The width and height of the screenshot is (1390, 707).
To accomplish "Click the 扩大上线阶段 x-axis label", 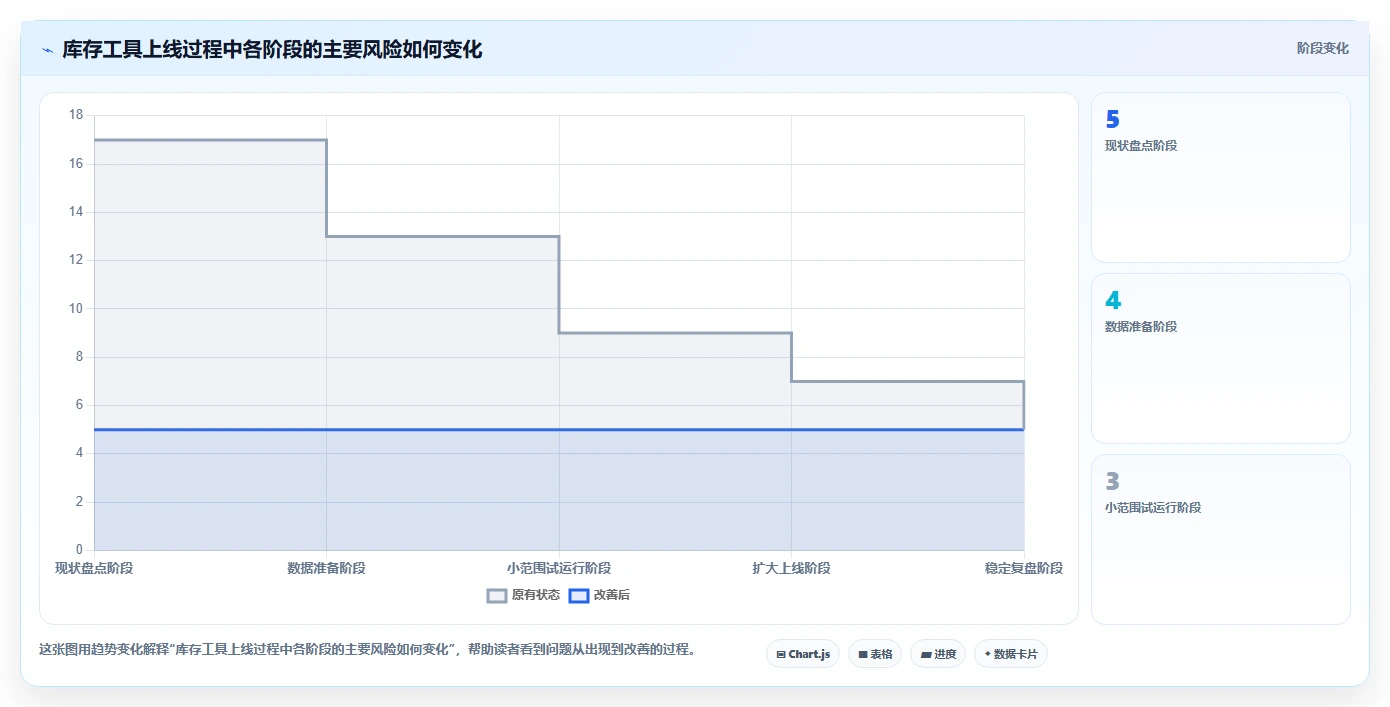I will click(791, 568).
